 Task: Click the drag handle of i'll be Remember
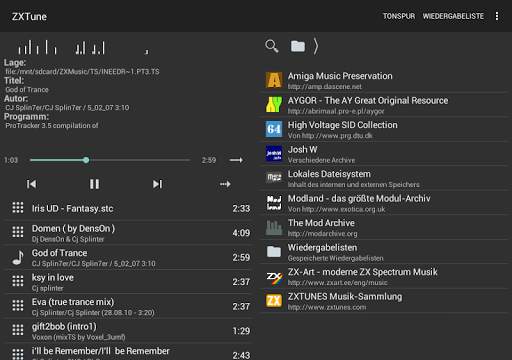18,354
